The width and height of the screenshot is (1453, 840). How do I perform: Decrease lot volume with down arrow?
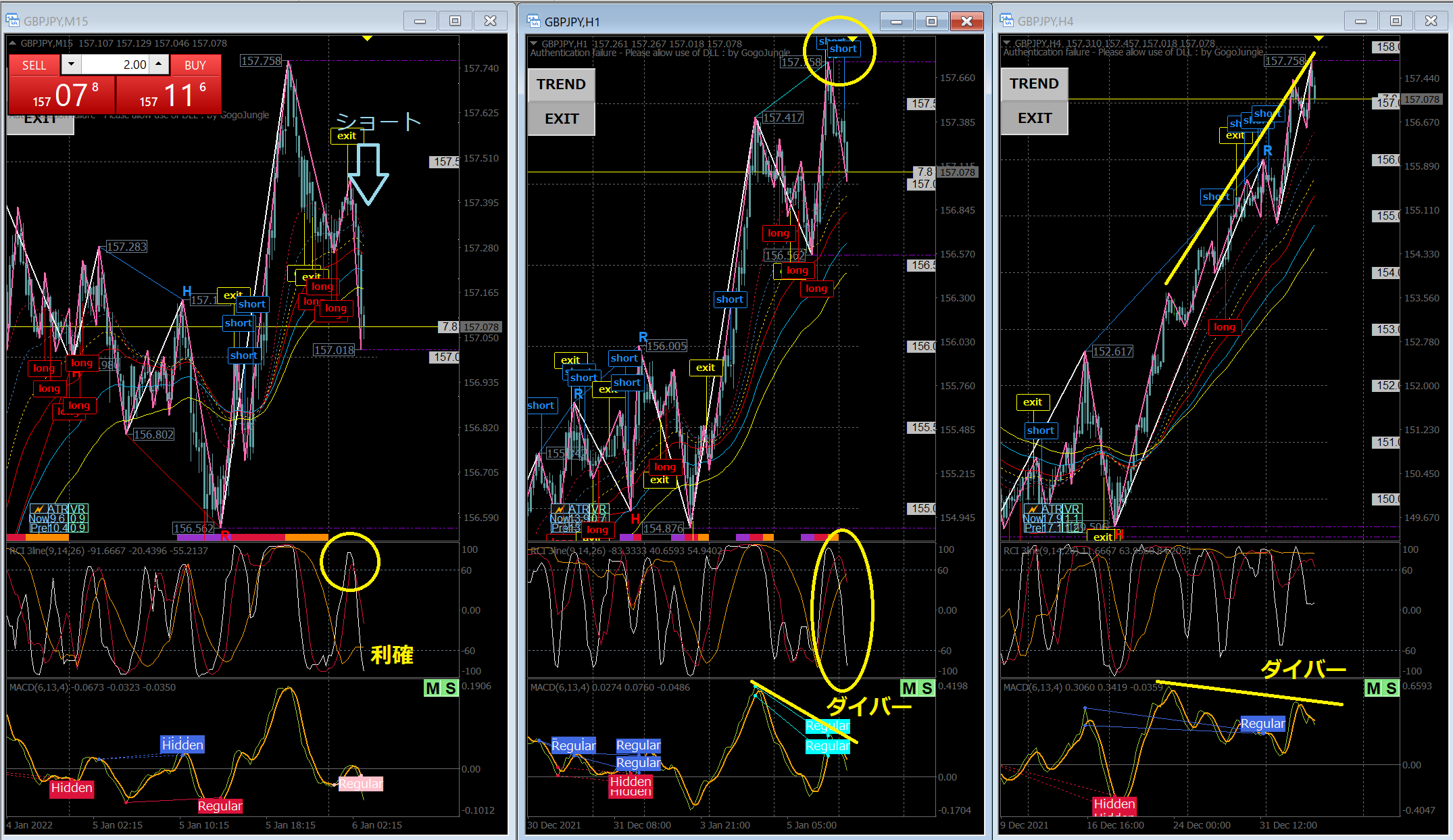[x=71, y=65]
